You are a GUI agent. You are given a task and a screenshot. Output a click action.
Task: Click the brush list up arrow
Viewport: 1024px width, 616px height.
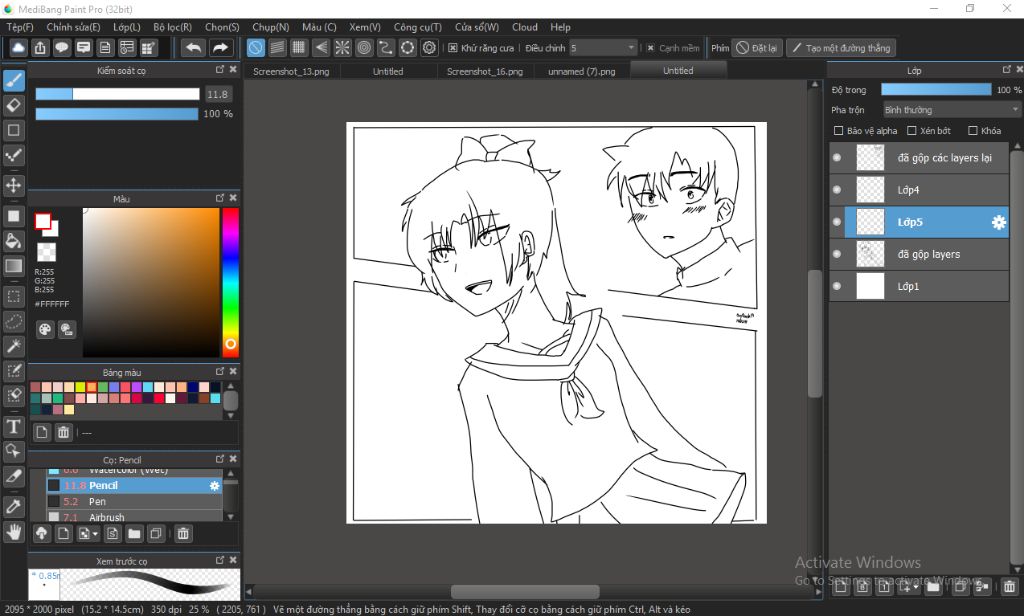231,474
